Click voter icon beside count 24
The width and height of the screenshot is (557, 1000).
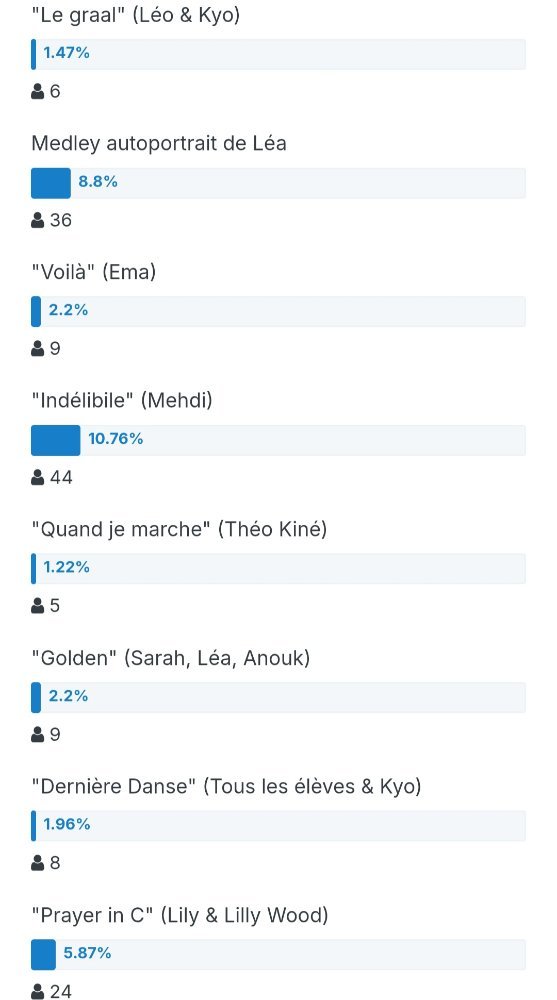click(x=38, y=992)
